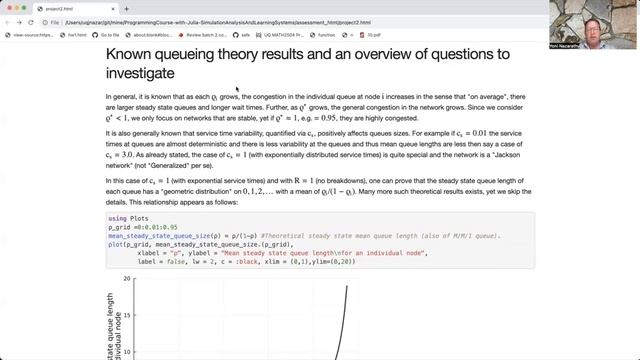This screenshot has height=360, width=640.
Task: Open the about:blank bookmark
Action: coord(149,35)
